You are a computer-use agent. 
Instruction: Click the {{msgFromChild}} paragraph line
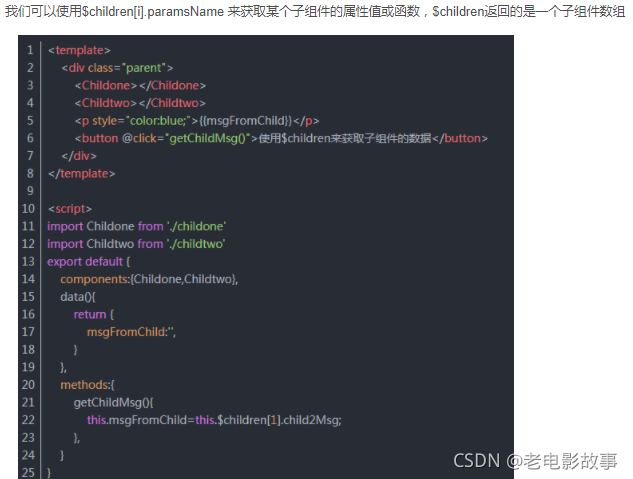pyautogui.click(x=197, y=121)
